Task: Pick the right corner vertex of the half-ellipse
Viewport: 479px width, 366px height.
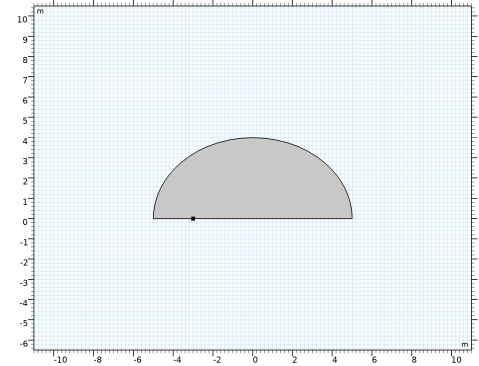Action: click(x=352, y=218)
